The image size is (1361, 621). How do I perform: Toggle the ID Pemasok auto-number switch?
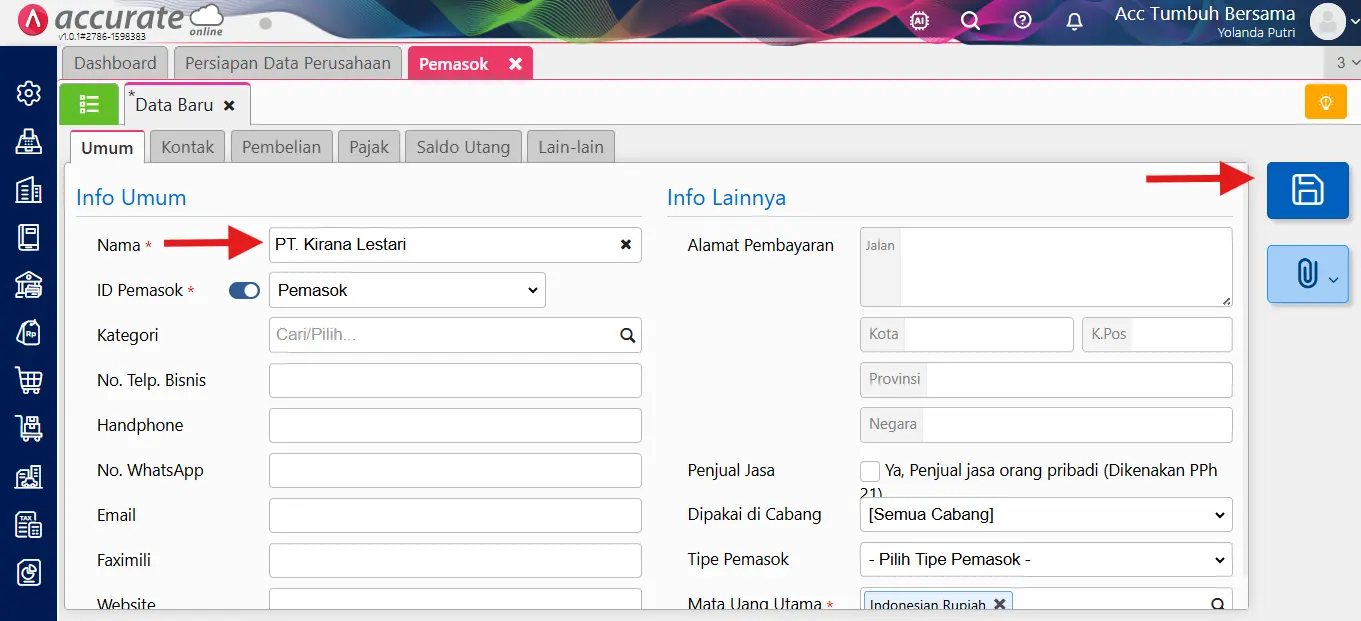click(244, 290)
